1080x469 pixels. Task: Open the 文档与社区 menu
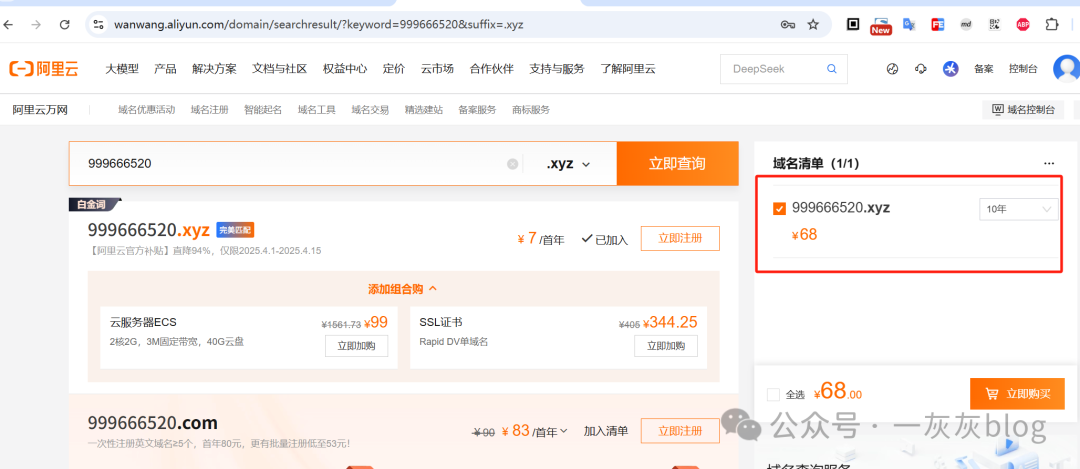point(280,69)
